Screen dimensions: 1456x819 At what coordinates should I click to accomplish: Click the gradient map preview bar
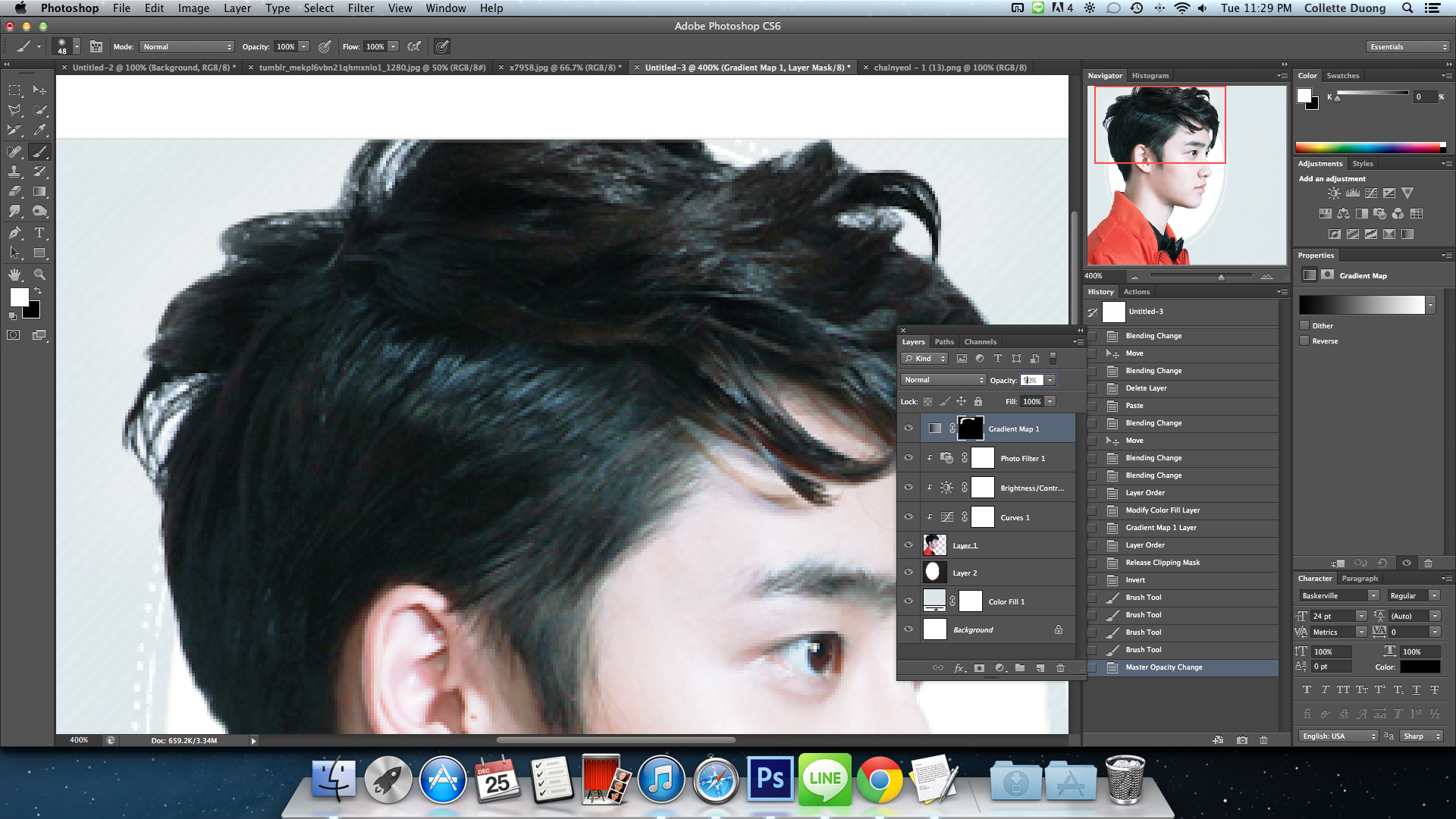(1361, 305)
